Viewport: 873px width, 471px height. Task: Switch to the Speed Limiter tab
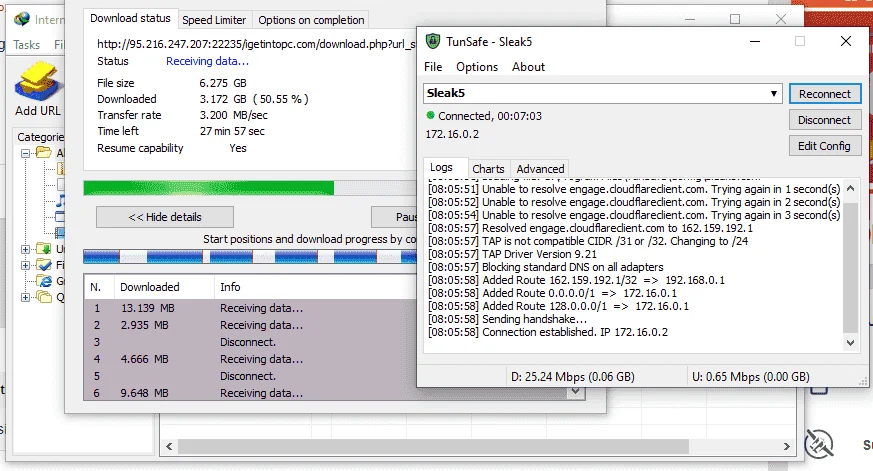(x=214, y=20)
